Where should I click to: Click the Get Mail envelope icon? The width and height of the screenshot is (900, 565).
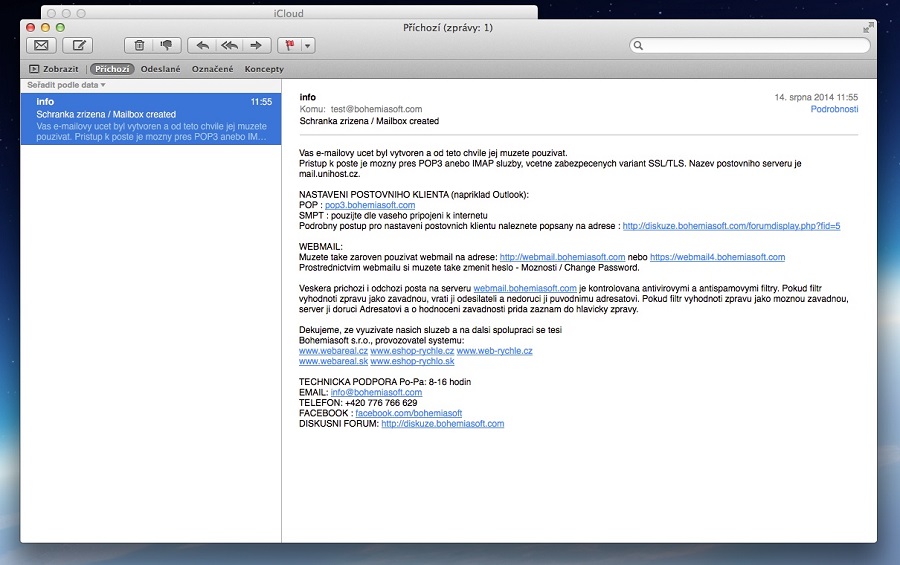(x=41, y=45)
